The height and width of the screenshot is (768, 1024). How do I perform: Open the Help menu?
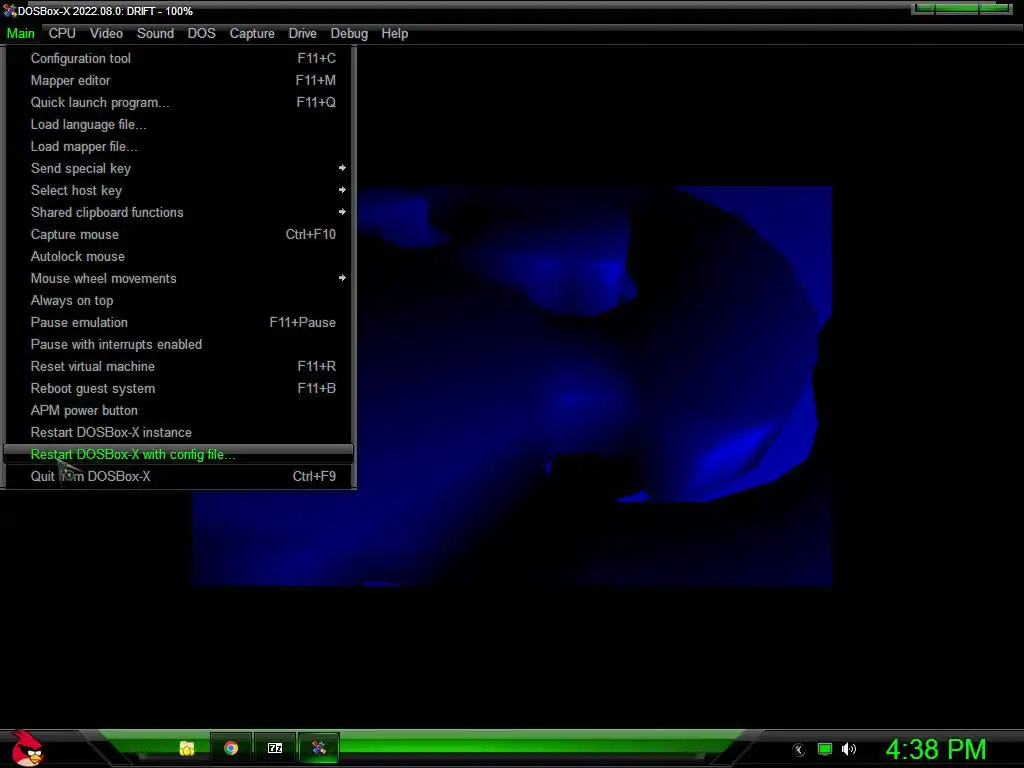pyautogui.click(x=394, y=33)
